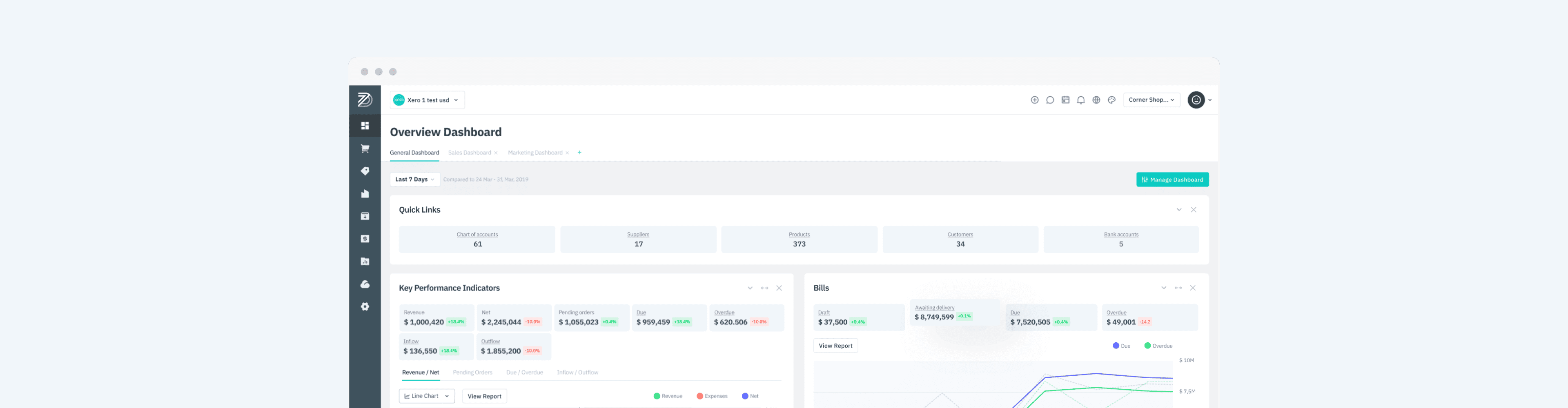Open the chat bubble icon in header
1568x408 pixels.
click(1049, 100)
